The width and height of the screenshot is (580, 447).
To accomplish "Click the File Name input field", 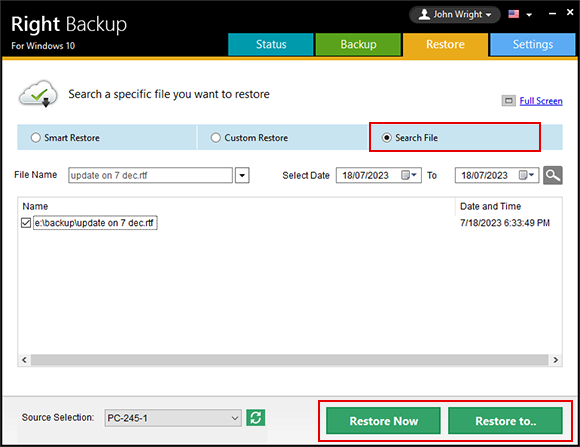I will pos(151,175).
